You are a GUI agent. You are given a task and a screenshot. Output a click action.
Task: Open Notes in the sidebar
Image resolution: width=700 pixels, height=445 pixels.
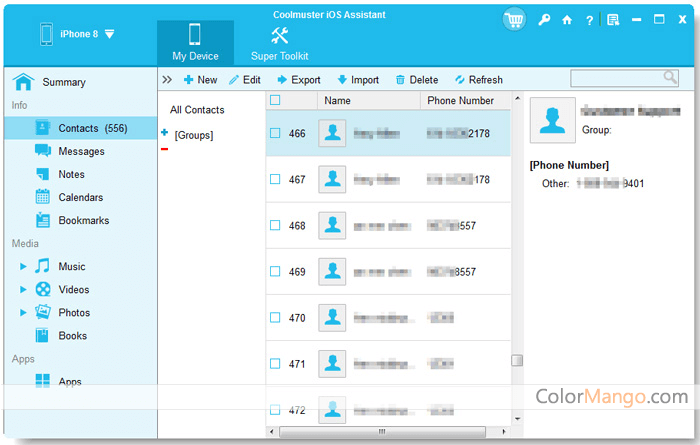(71, 174)
